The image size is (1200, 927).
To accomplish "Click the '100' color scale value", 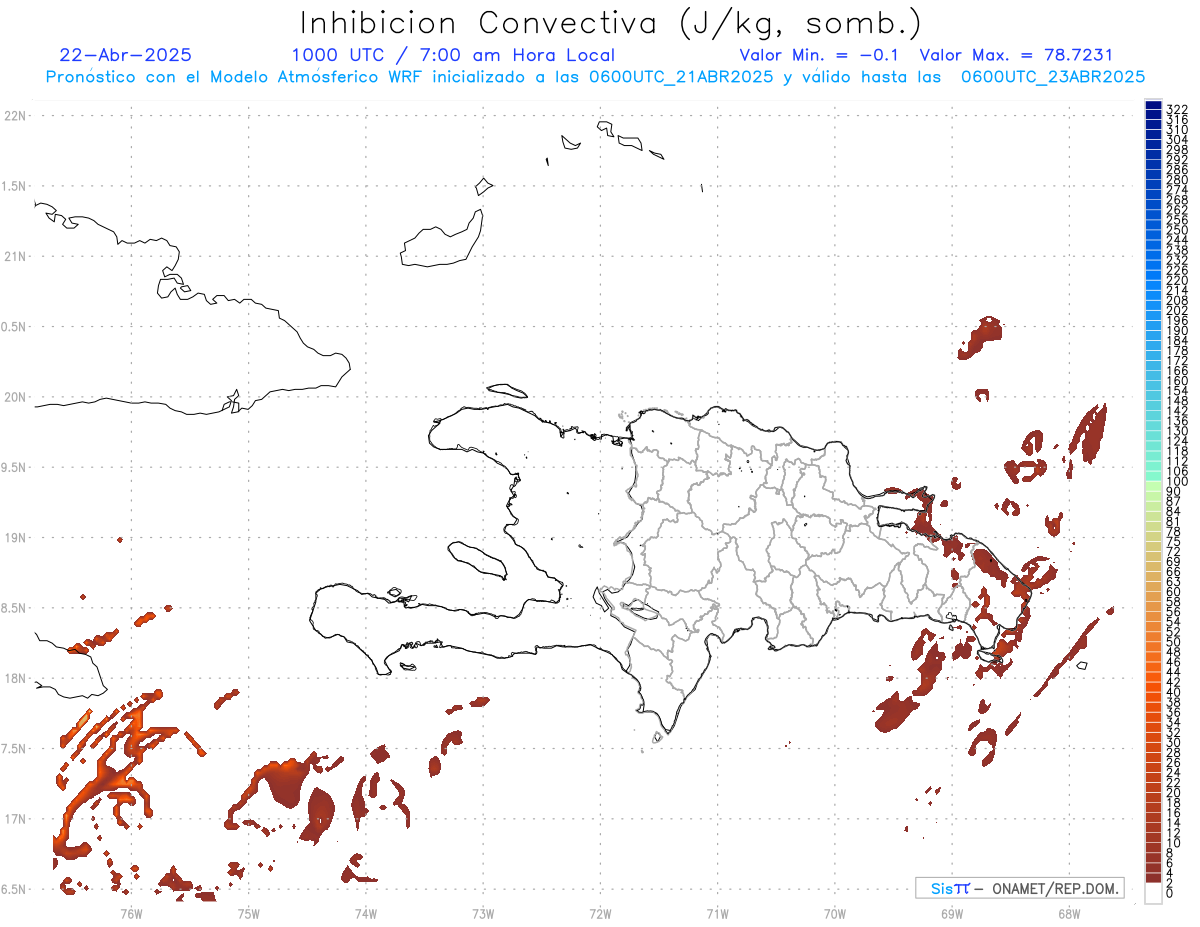I will [x=1176, y=482].
